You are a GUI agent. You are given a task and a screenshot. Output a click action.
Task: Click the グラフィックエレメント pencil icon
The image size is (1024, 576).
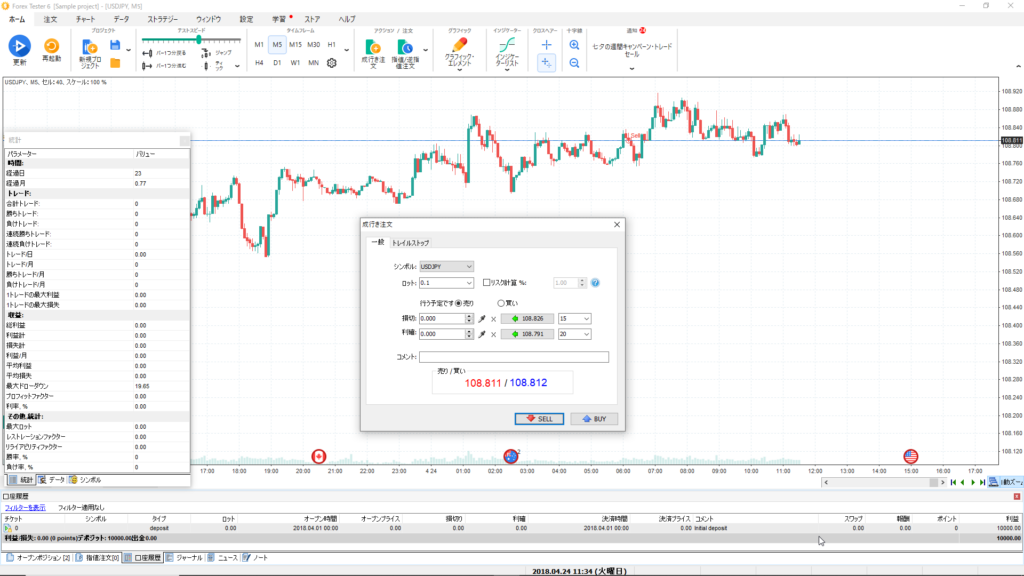(x=460, y=44)
